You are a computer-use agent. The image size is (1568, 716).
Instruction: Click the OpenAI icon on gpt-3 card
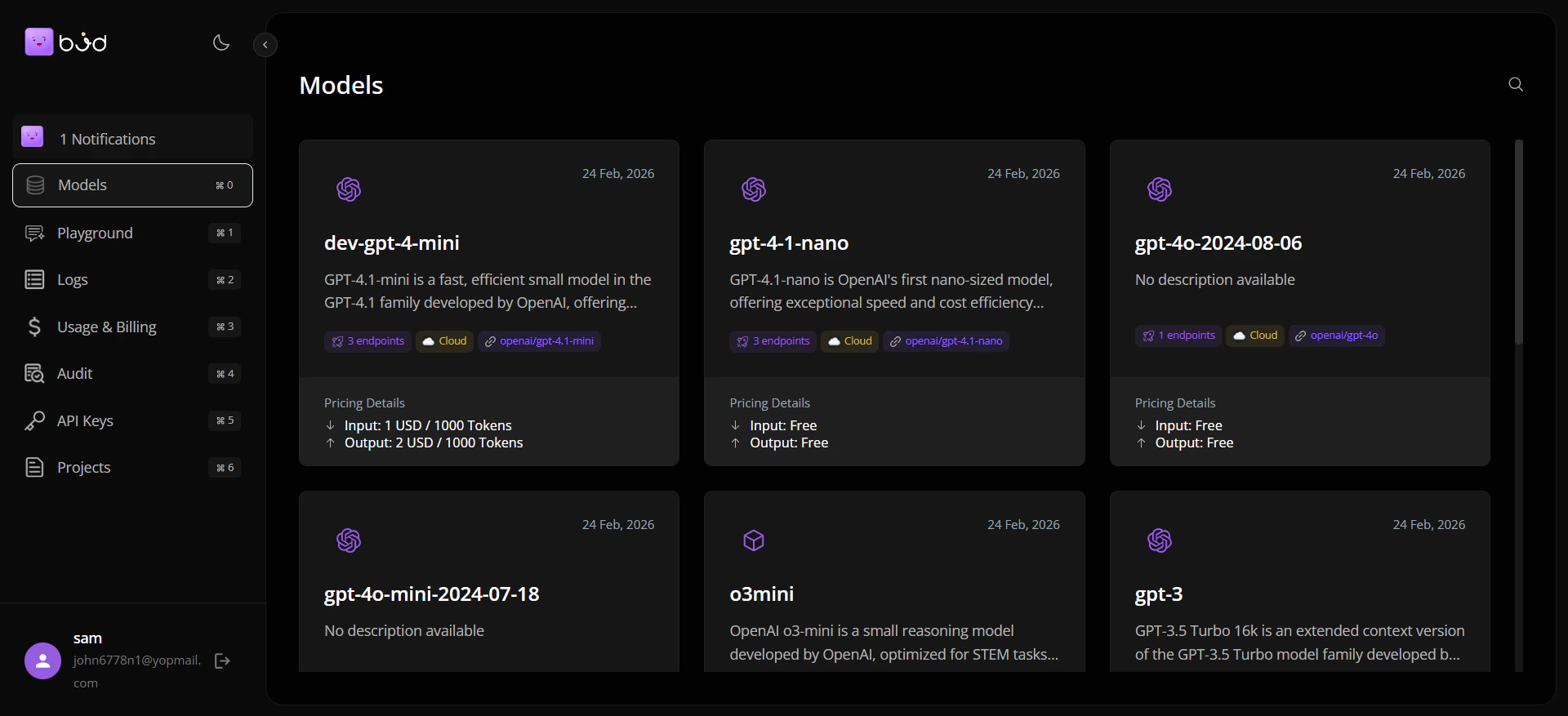pyautogui.click(x=1160, y=540)
